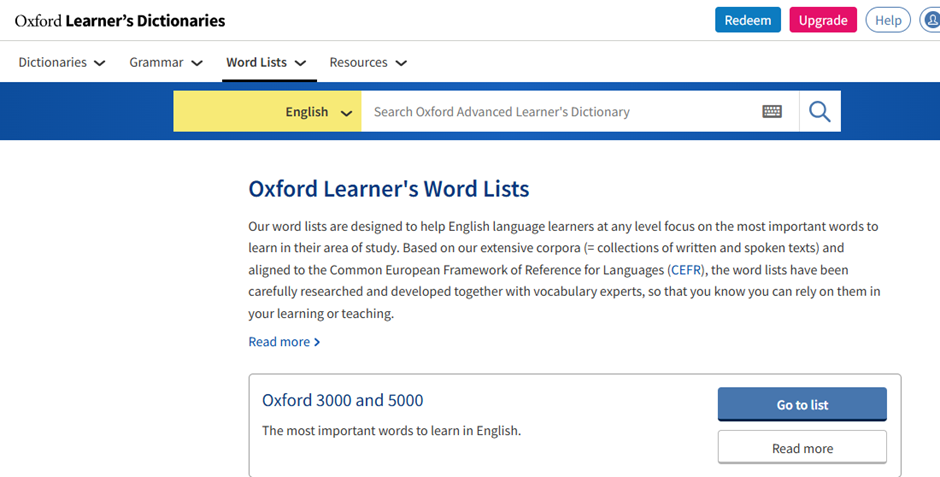Image resolution: width=940 pixels, height=477 pixels.
Task: Open the Dictionaries menu
Action: (x=62, y=62)
